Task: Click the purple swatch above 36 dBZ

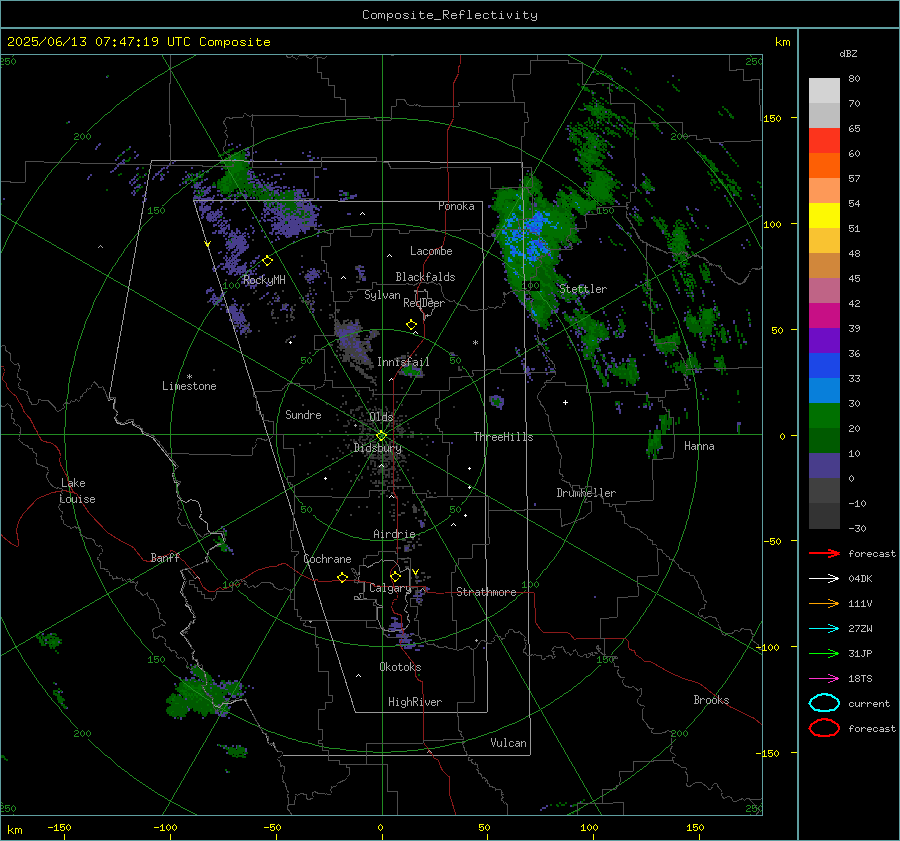Action: click(x=824, y=340)
